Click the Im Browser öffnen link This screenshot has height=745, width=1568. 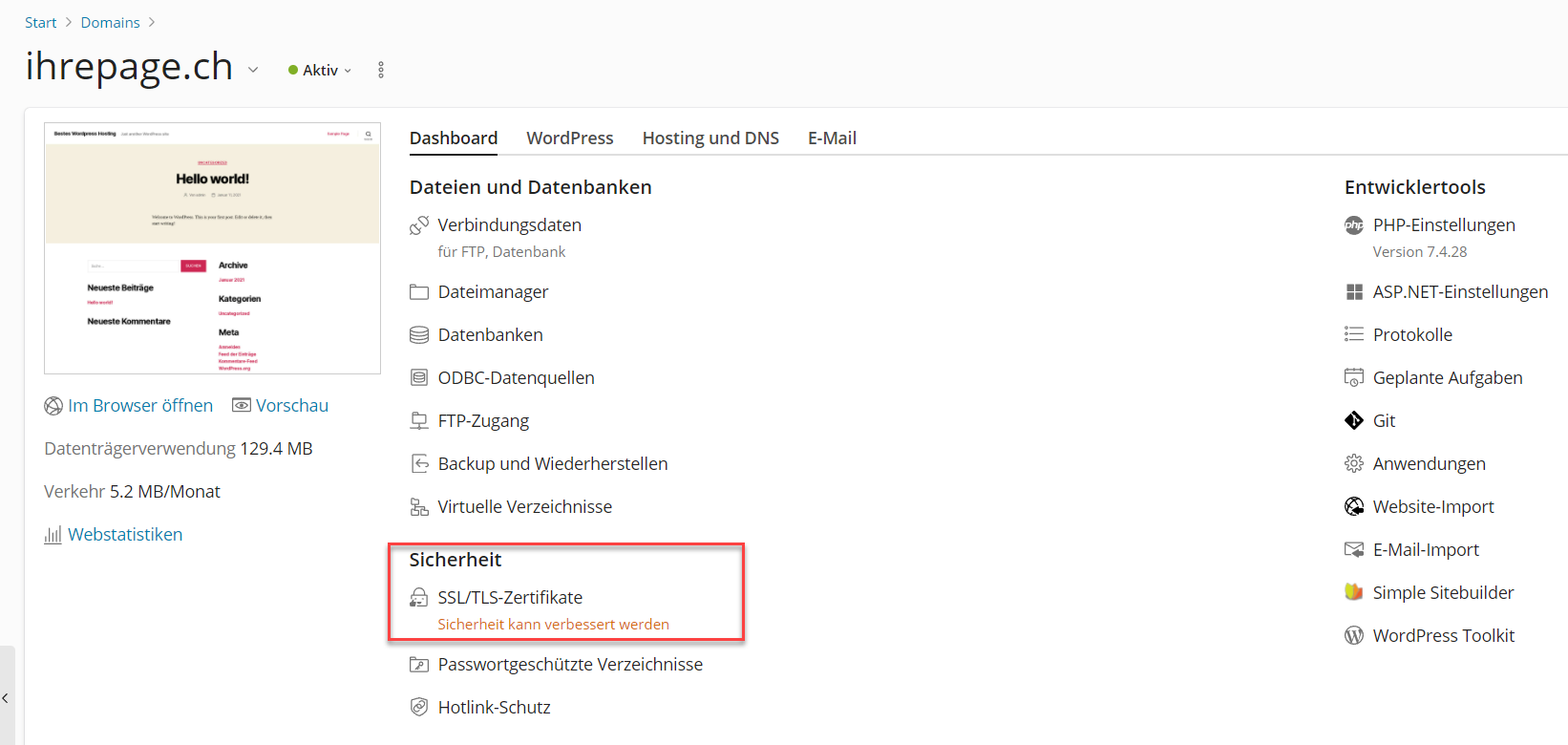pyautogui.click(x=140, y=405)
